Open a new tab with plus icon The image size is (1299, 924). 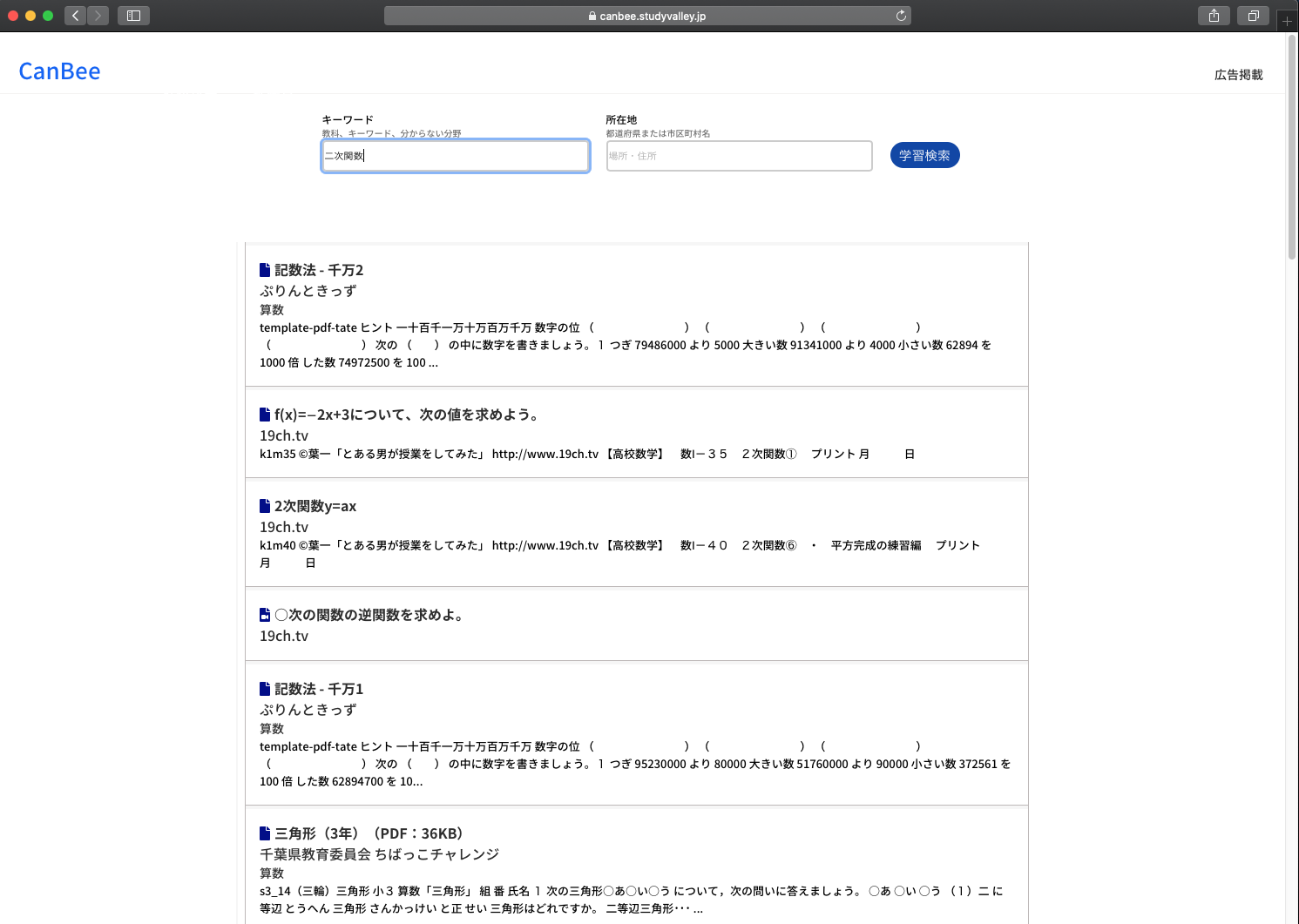point(1287,21)
